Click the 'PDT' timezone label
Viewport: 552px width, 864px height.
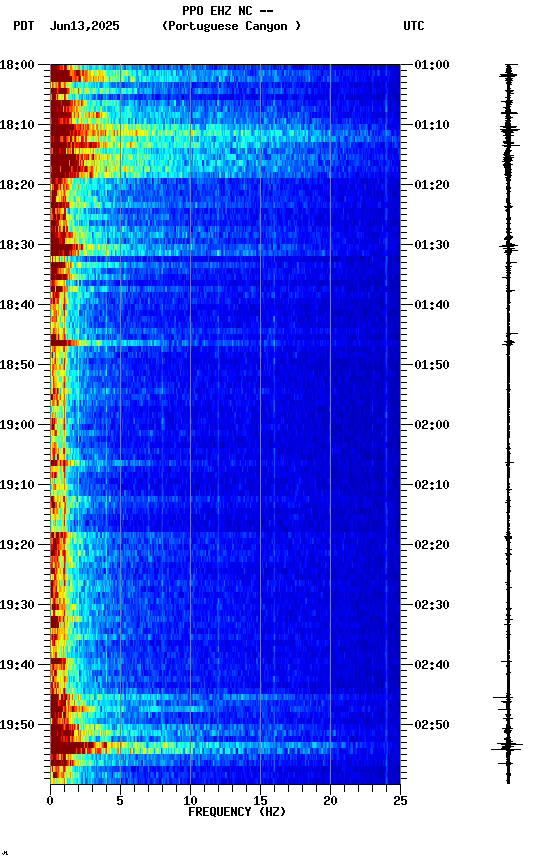tap(24, 26)
